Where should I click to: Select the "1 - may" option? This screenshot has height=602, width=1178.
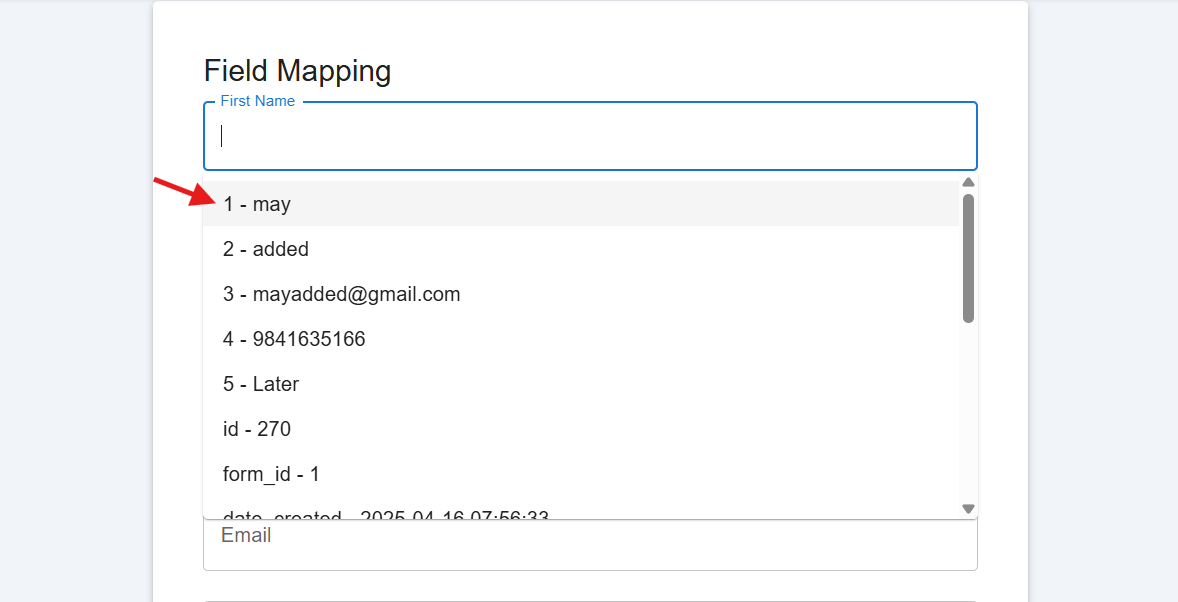[x=581, y=204]
